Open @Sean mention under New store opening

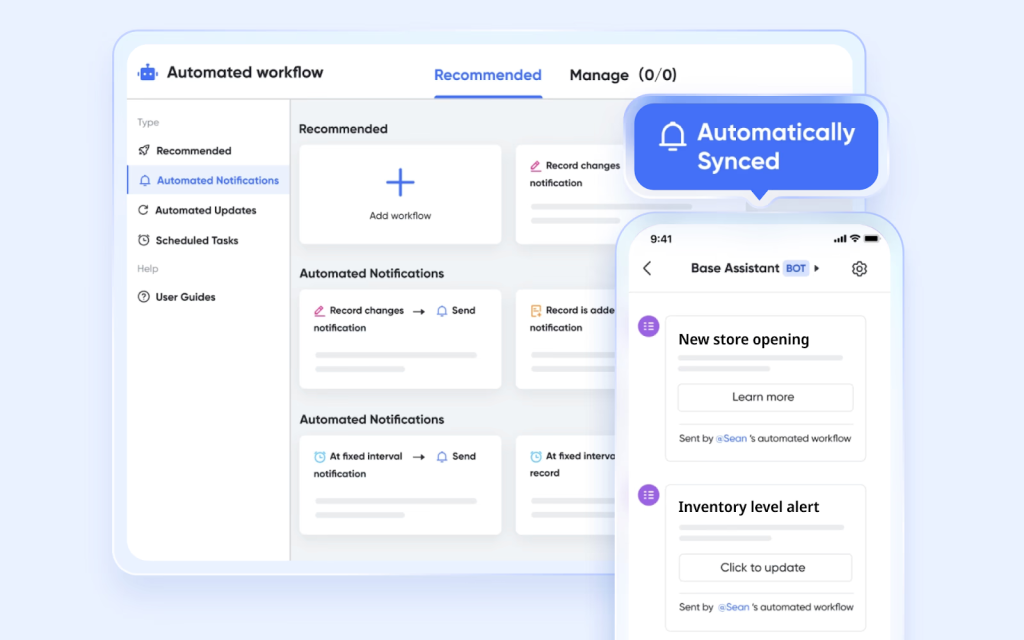click(x=731, y=439)
